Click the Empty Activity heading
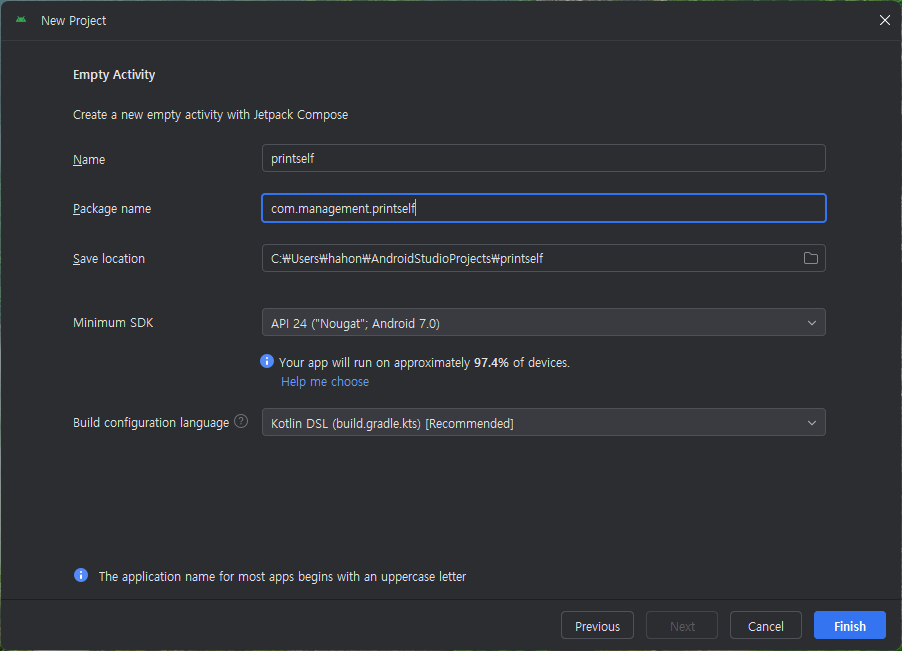 tap(114, 75)
